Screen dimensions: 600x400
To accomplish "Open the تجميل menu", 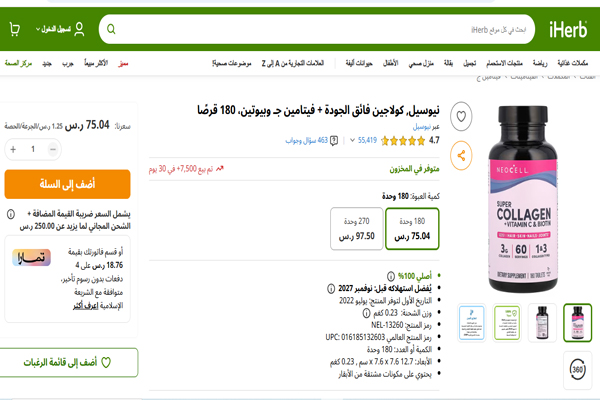I will [x=470, y=63].
